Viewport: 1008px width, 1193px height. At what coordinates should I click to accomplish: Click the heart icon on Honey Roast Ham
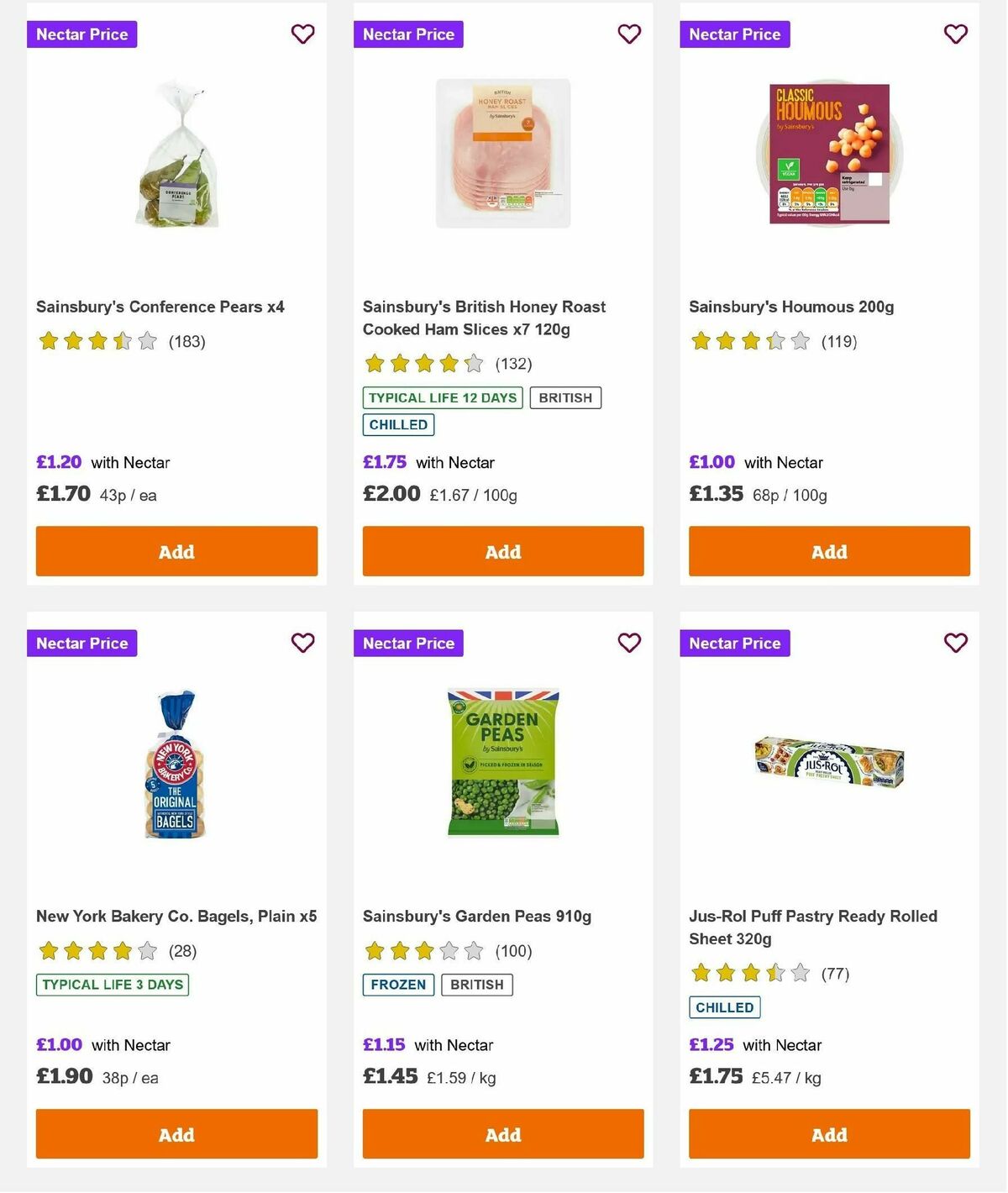click(629, 34)
